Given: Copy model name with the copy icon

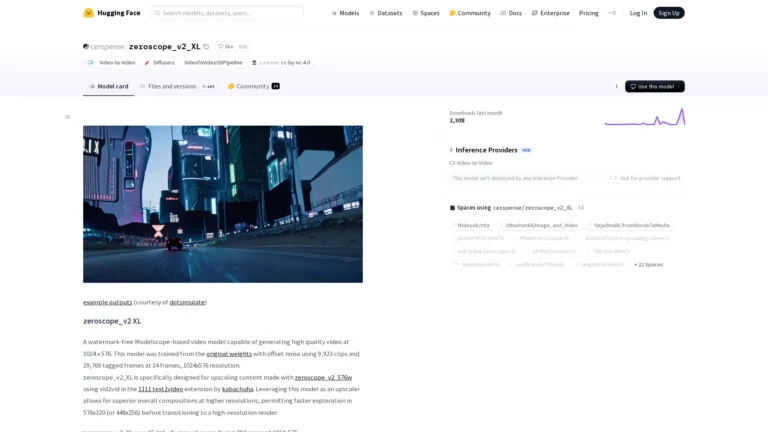Looking at the screenshot, I should pos(206,47).
